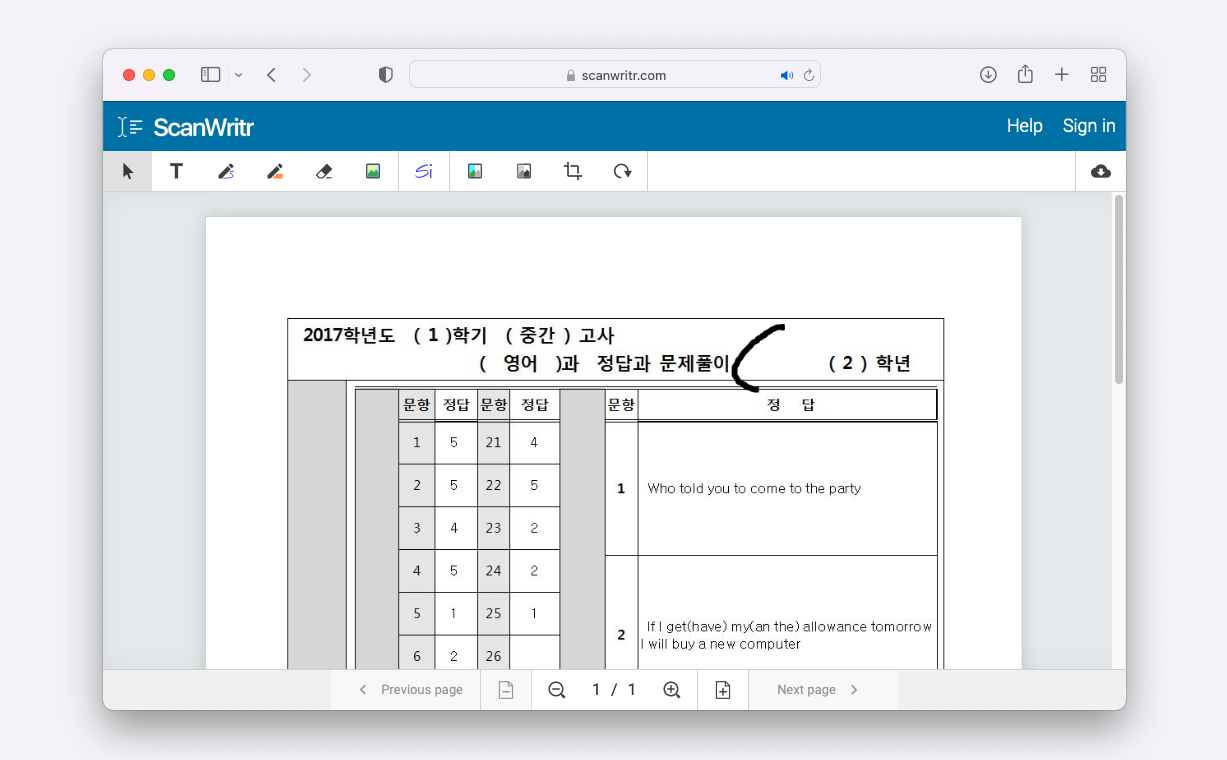Screen dimensions: 1227x760
Task: Click the delete page icon
Action: tap(506, 690)
